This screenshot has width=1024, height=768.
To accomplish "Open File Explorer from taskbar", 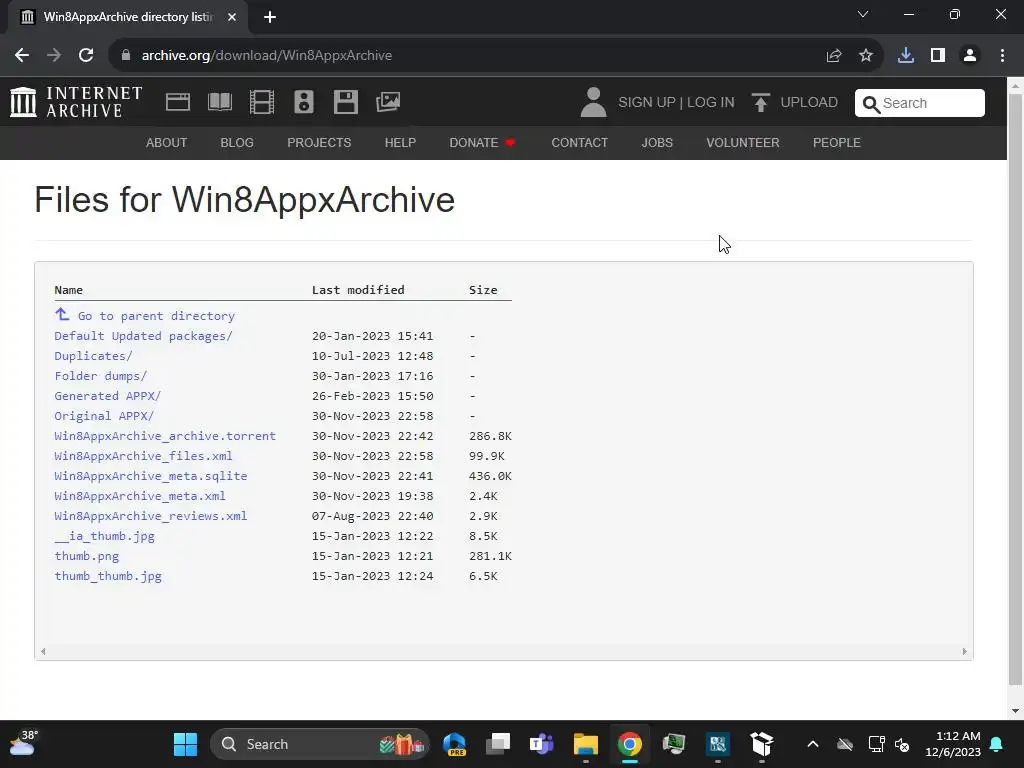I will click(586, 744).
